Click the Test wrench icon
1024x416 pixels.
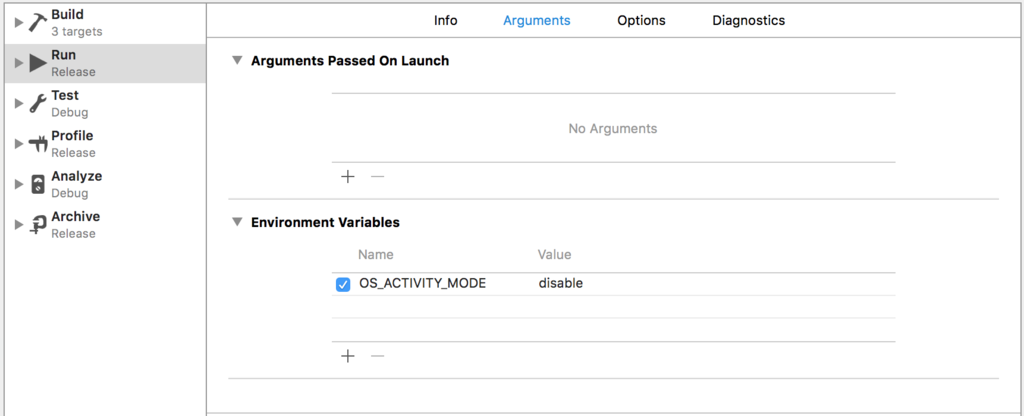[37, 103]
